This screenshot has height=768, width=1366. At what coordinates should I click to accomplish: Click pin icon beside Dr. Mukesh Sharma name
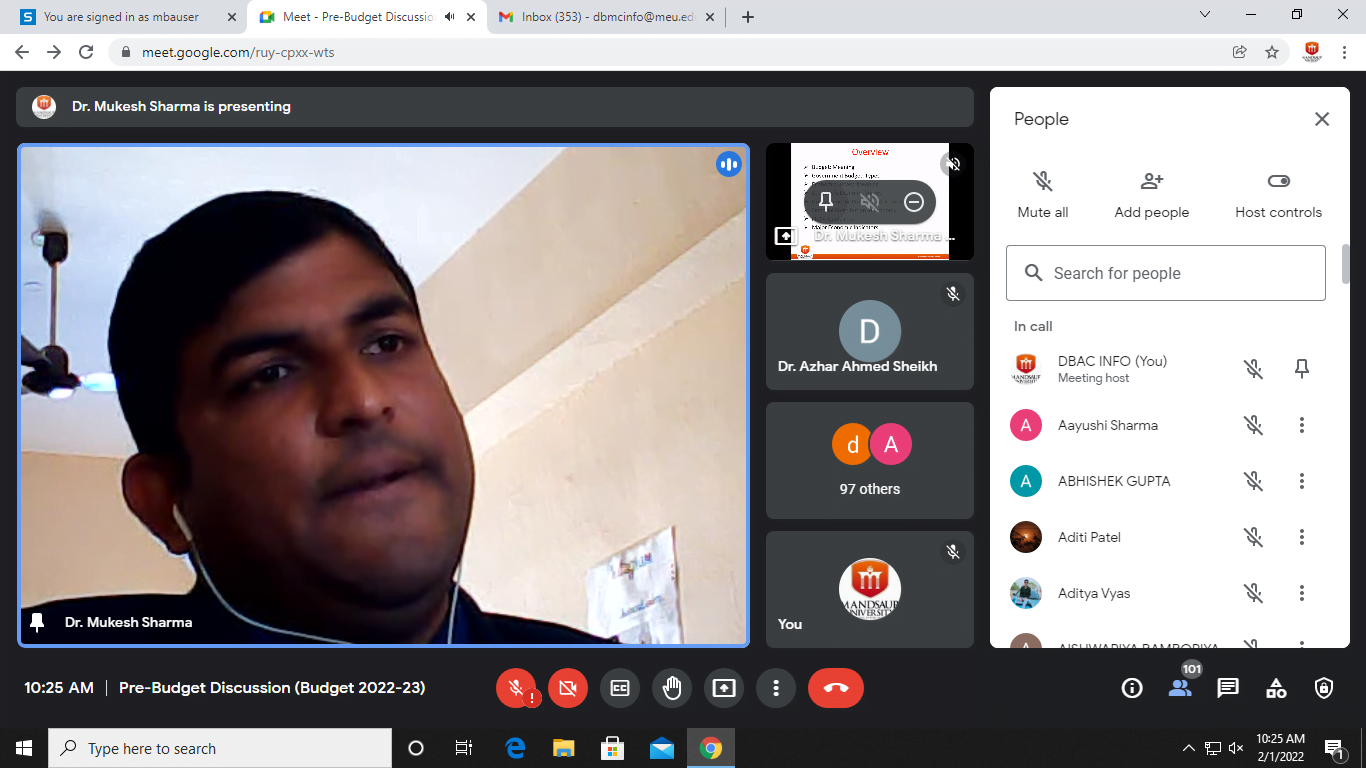(38, 622)
